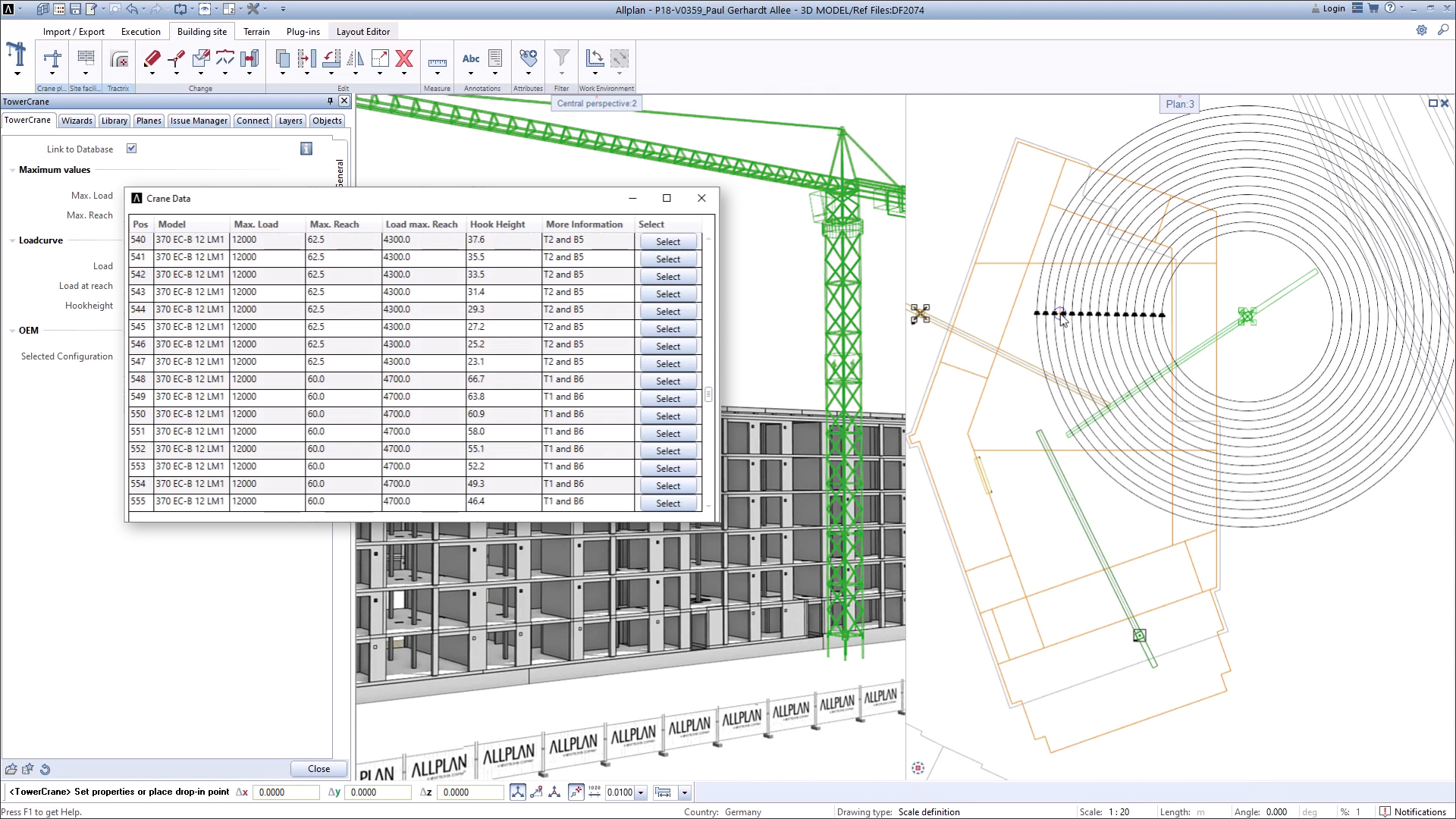
Task: Open the Execution ribbon tab
Action: [141, 31]
